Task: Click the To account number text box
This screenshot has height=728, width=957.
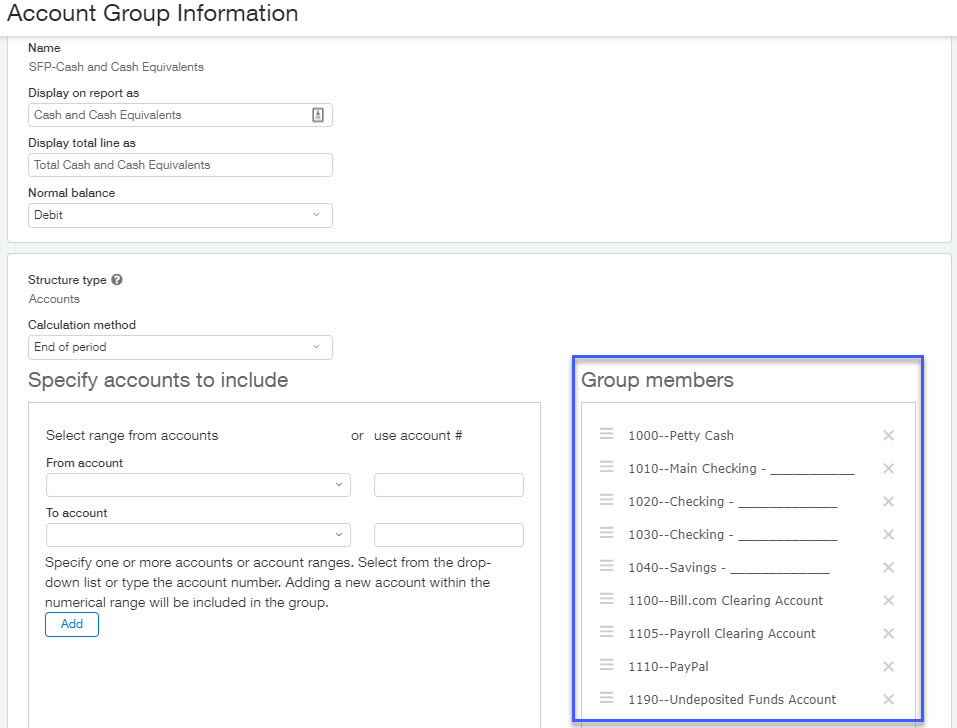Action: click(448, 535)
